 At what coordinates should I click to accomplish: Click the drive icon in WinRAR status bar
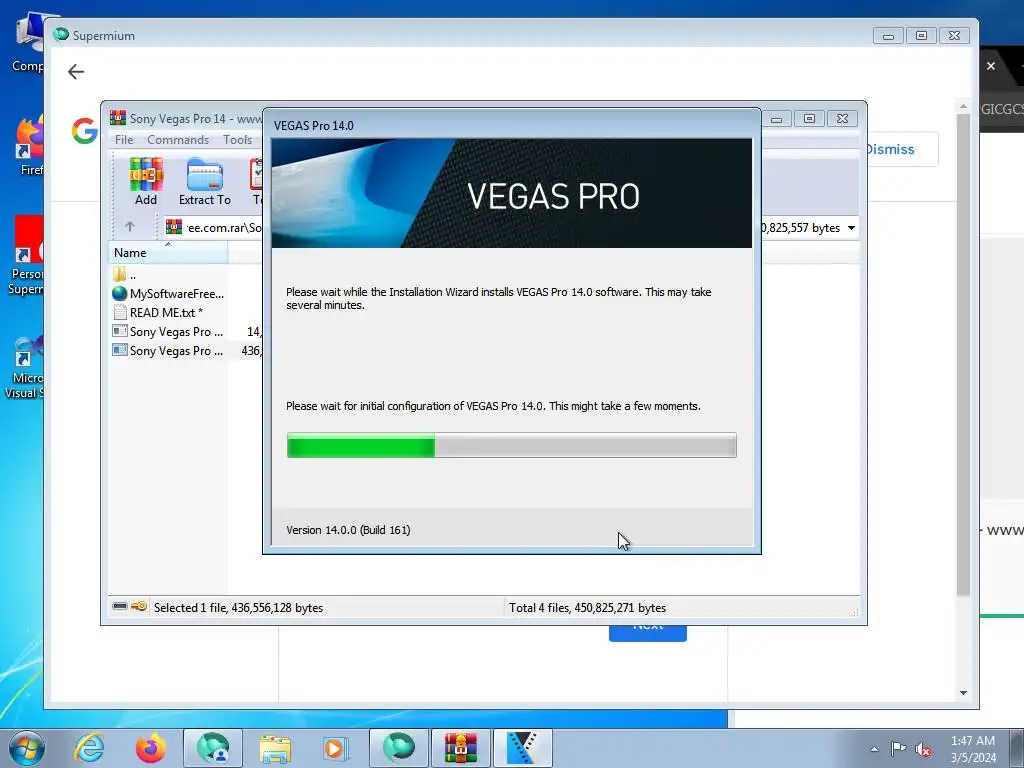coord(120,607)
